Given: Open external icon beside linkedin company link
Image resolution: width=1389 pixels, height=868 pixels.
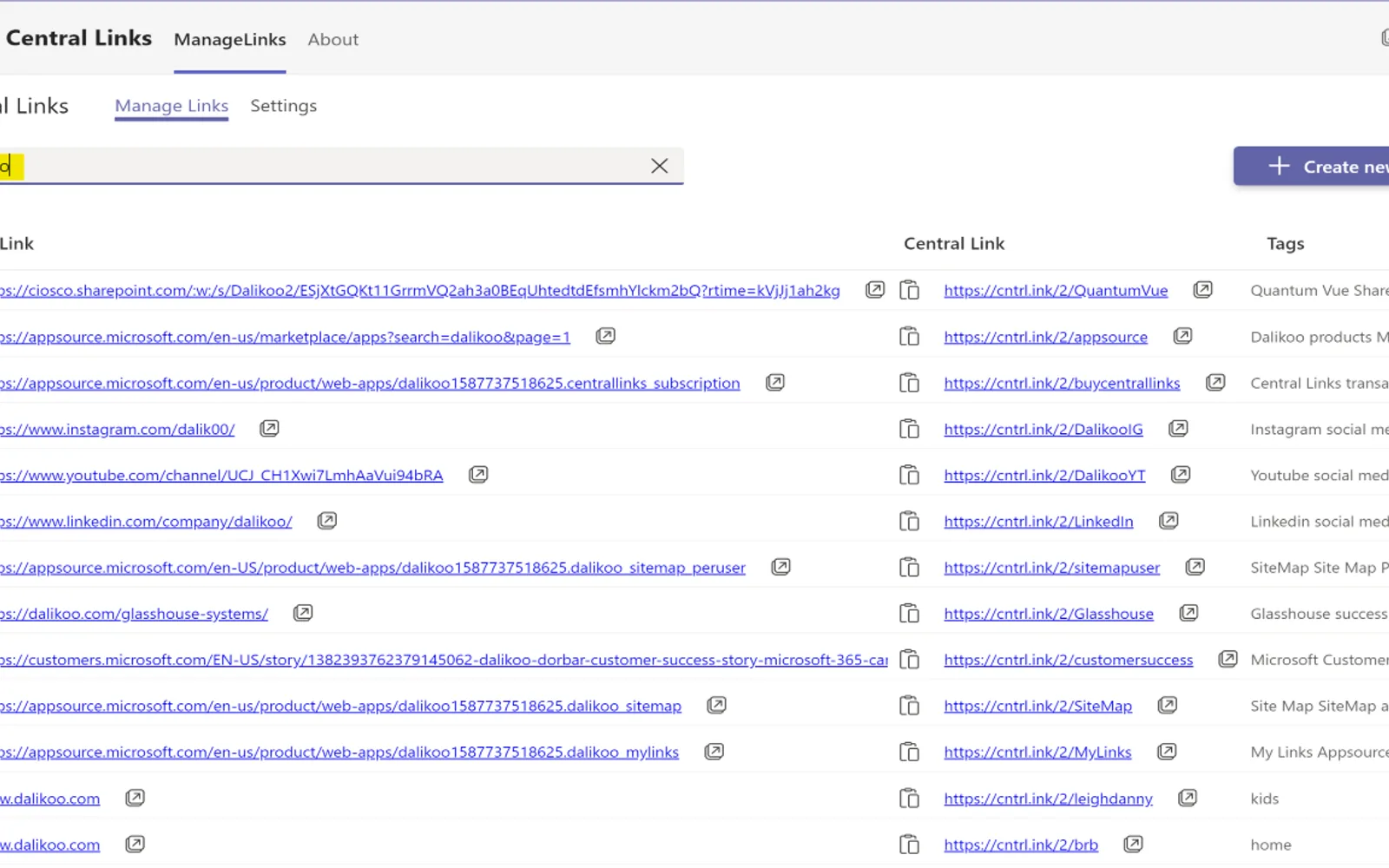Looking at the screenshot, I should [326, 520].
